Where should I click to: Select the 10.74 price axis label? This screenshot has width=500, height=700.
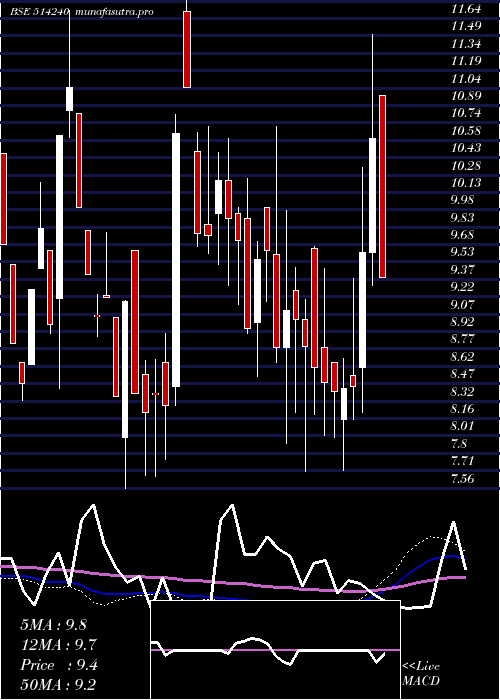coord(466,113)
